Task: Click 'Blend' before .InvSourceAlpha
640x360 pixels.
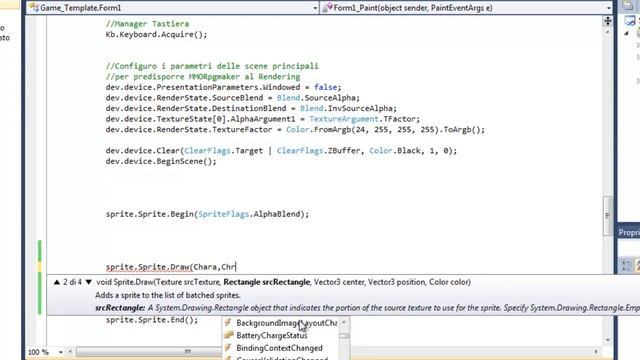Action: pos(311,109)
